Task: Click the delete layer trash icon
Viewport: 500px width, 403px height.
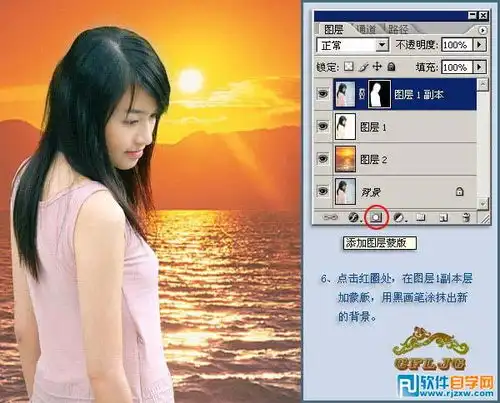Action: coord(466,218)
